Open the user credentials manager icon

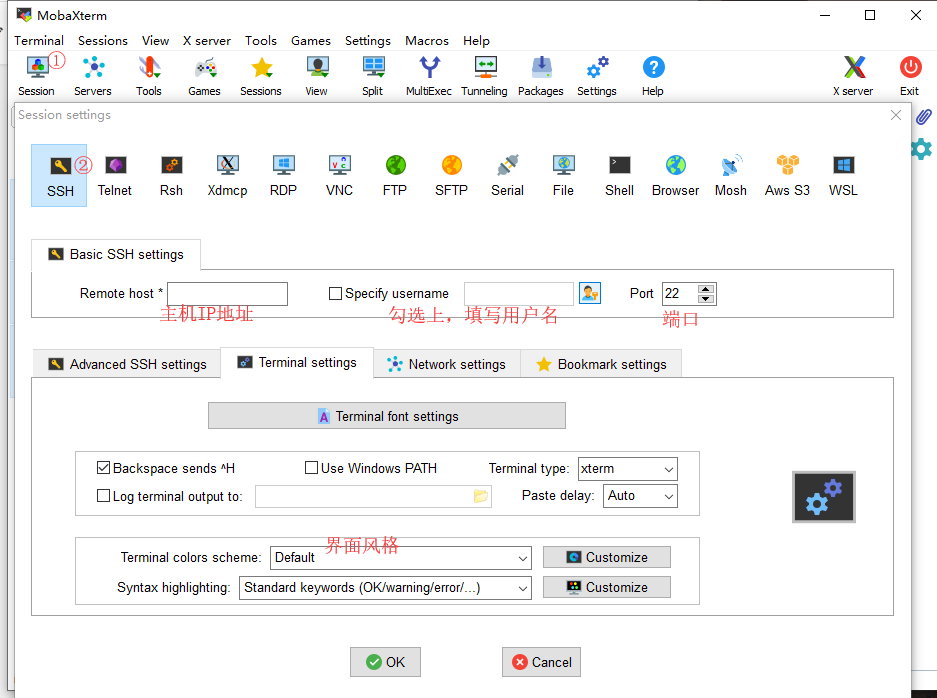pos(590,293)
